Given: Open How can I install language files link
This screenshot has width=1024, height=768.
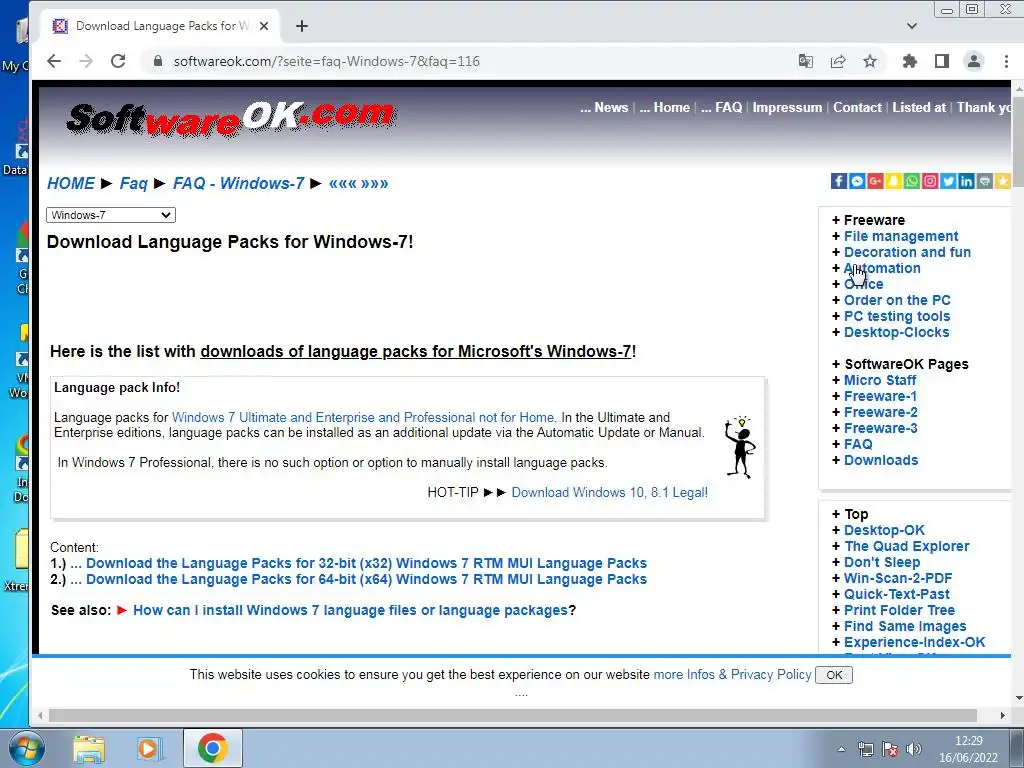Looking at the screenshot, I should 350,610.
